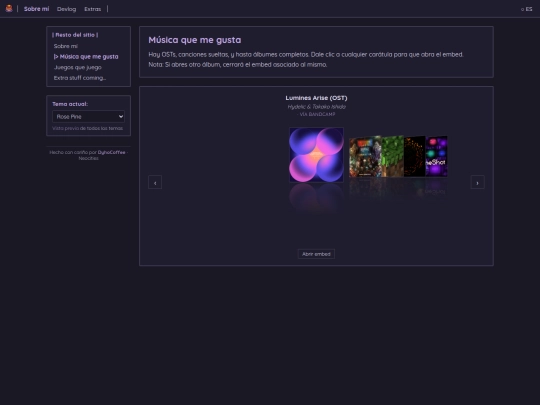
Task: Open the Devlog nav item
Action: click(66, 9)
